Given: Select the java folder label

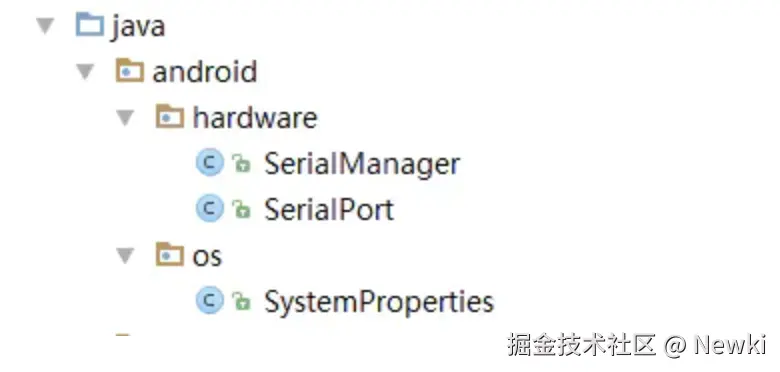Looking at the screenshot, I should (x=138, y=27).
